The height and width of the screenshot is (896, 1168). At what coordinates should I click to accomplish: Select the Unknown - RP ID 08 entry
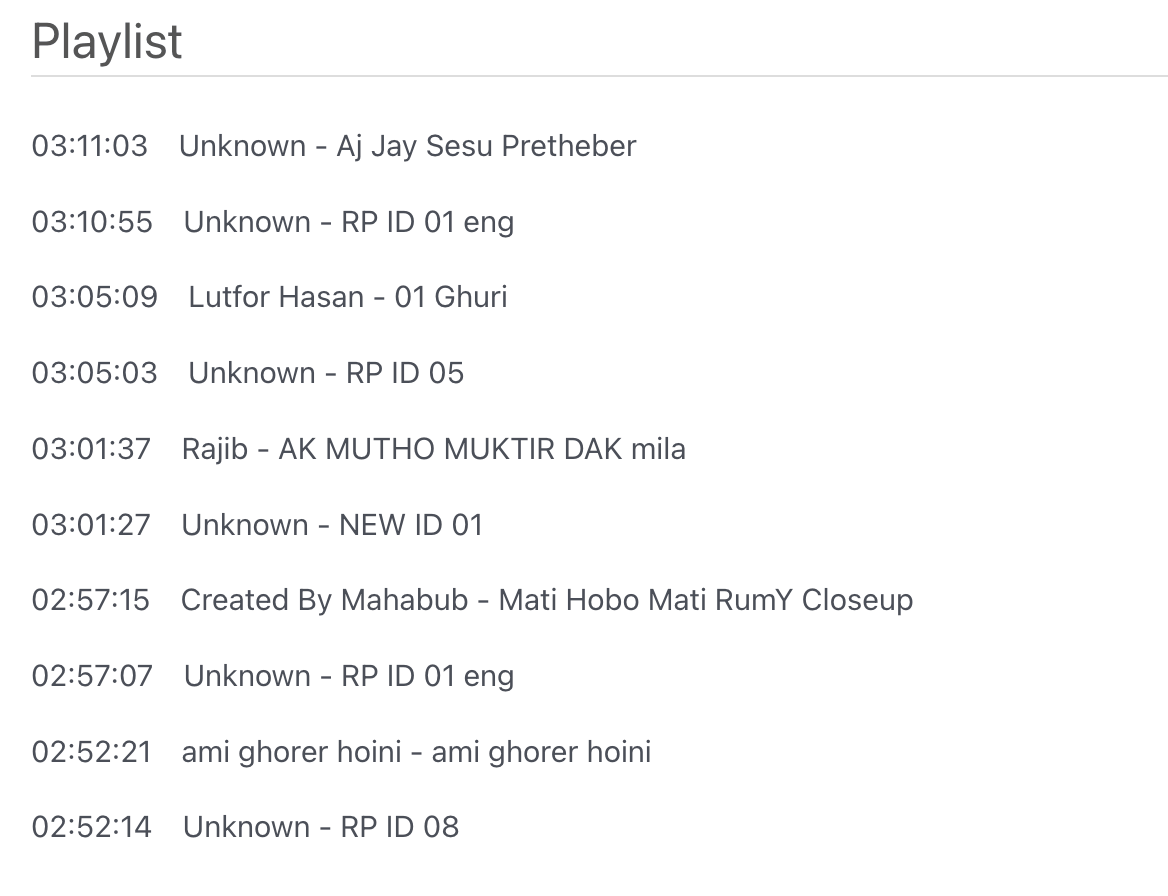click(321, 827)
